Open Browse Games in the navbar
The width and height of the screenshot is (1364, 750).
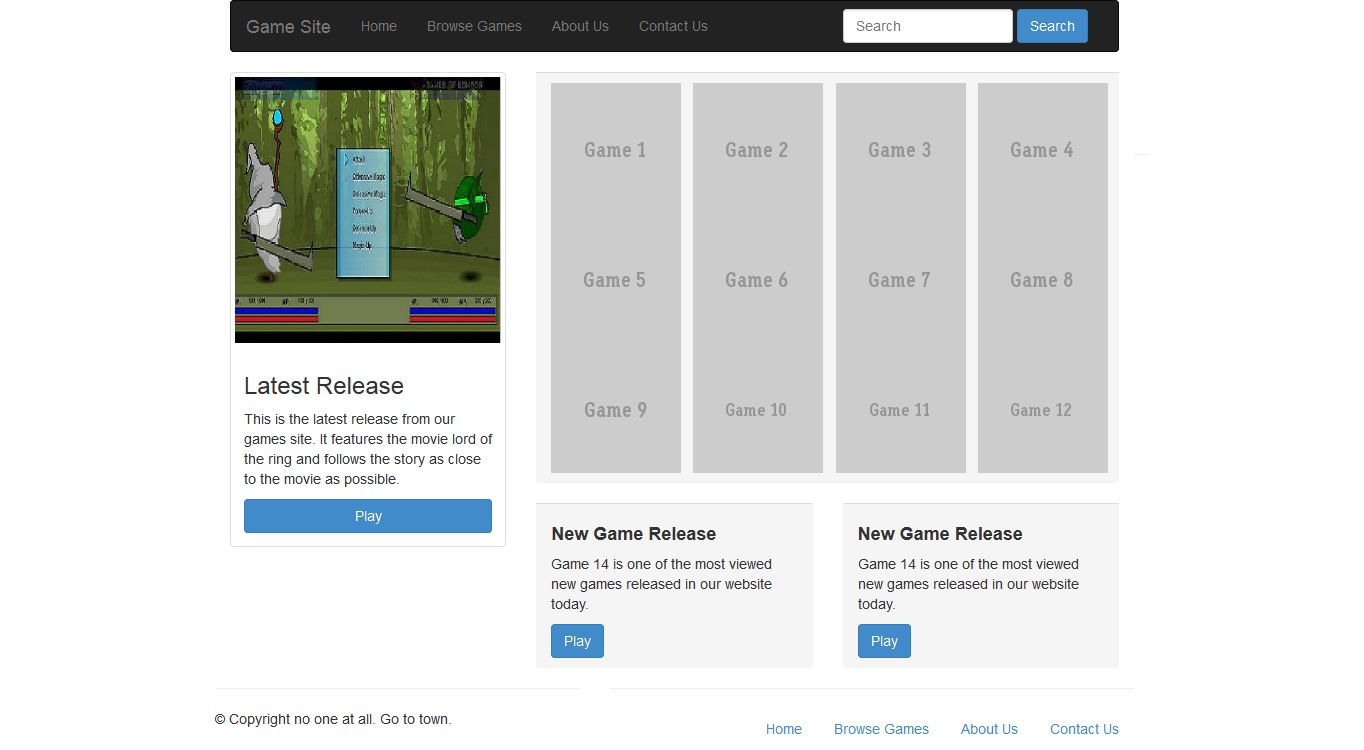click(x=474, y=26)
